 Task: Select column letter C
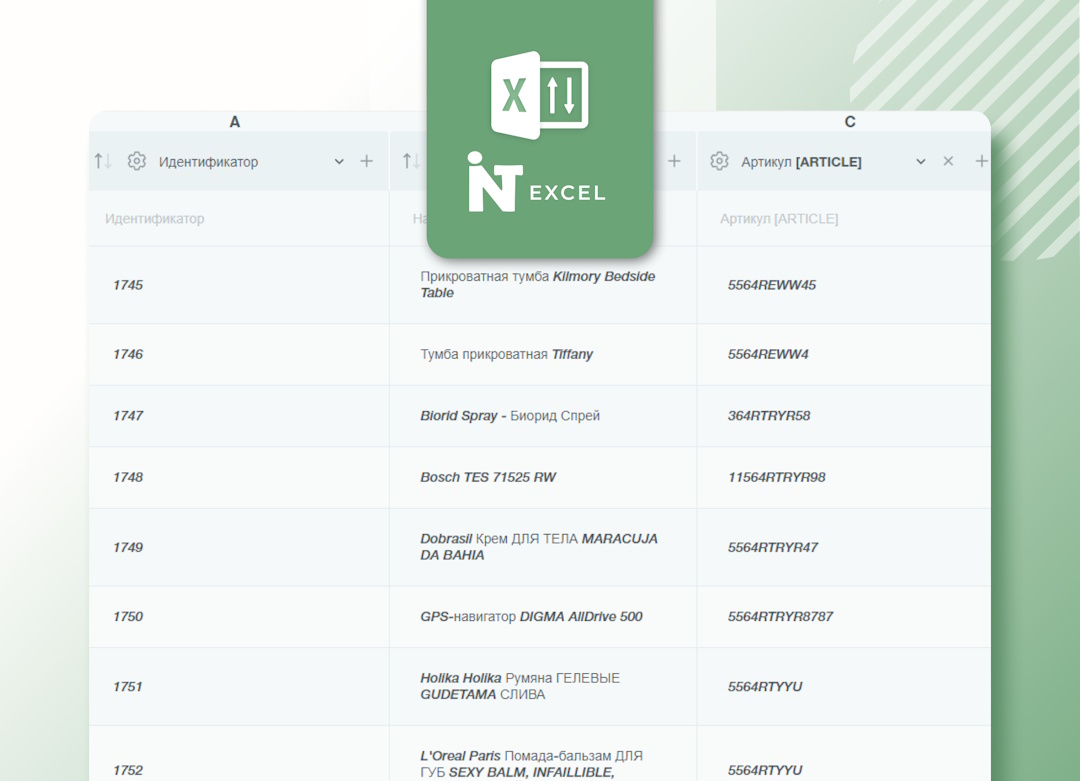pos(850,122)
